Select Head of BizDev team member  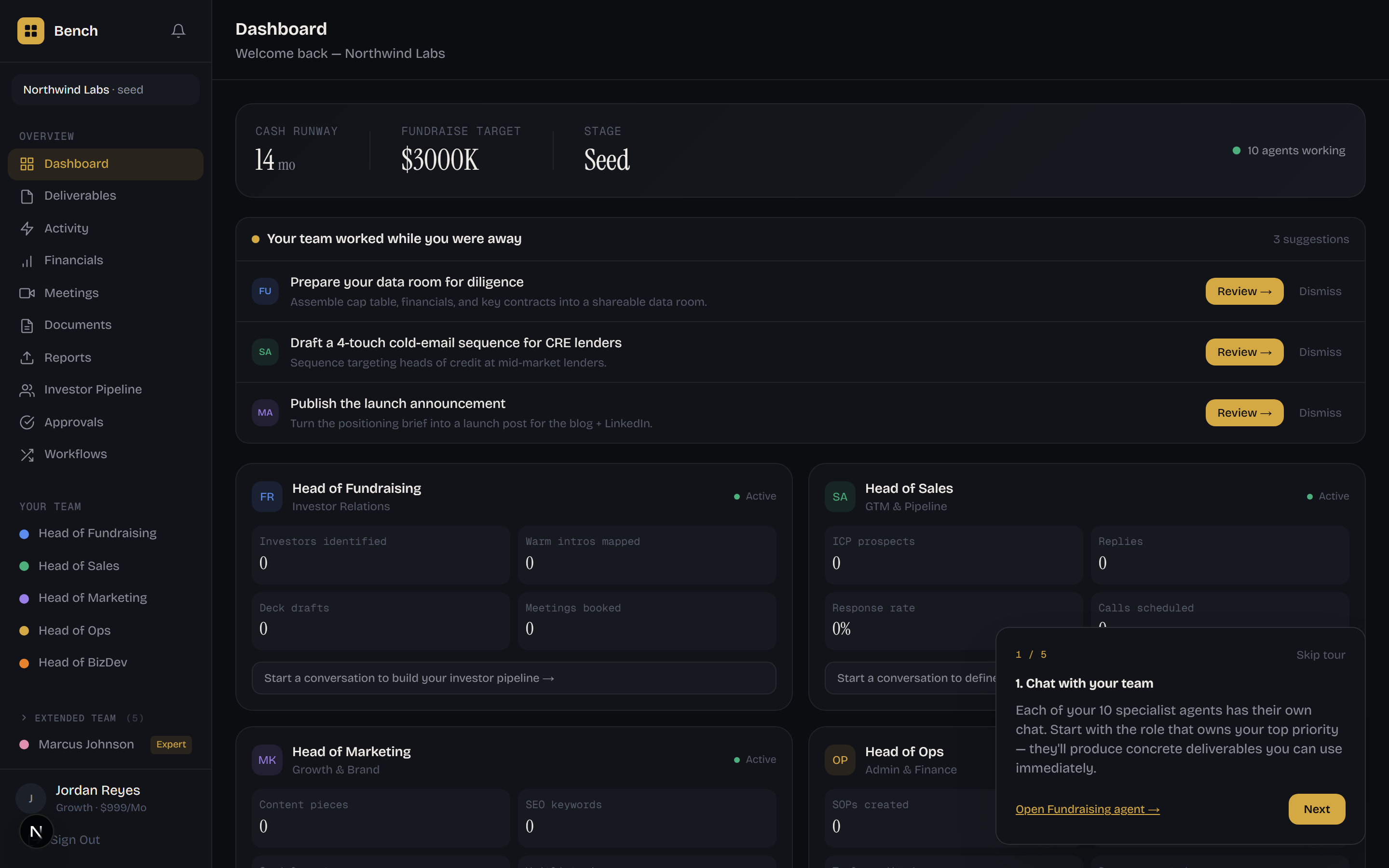pos(106,663)
